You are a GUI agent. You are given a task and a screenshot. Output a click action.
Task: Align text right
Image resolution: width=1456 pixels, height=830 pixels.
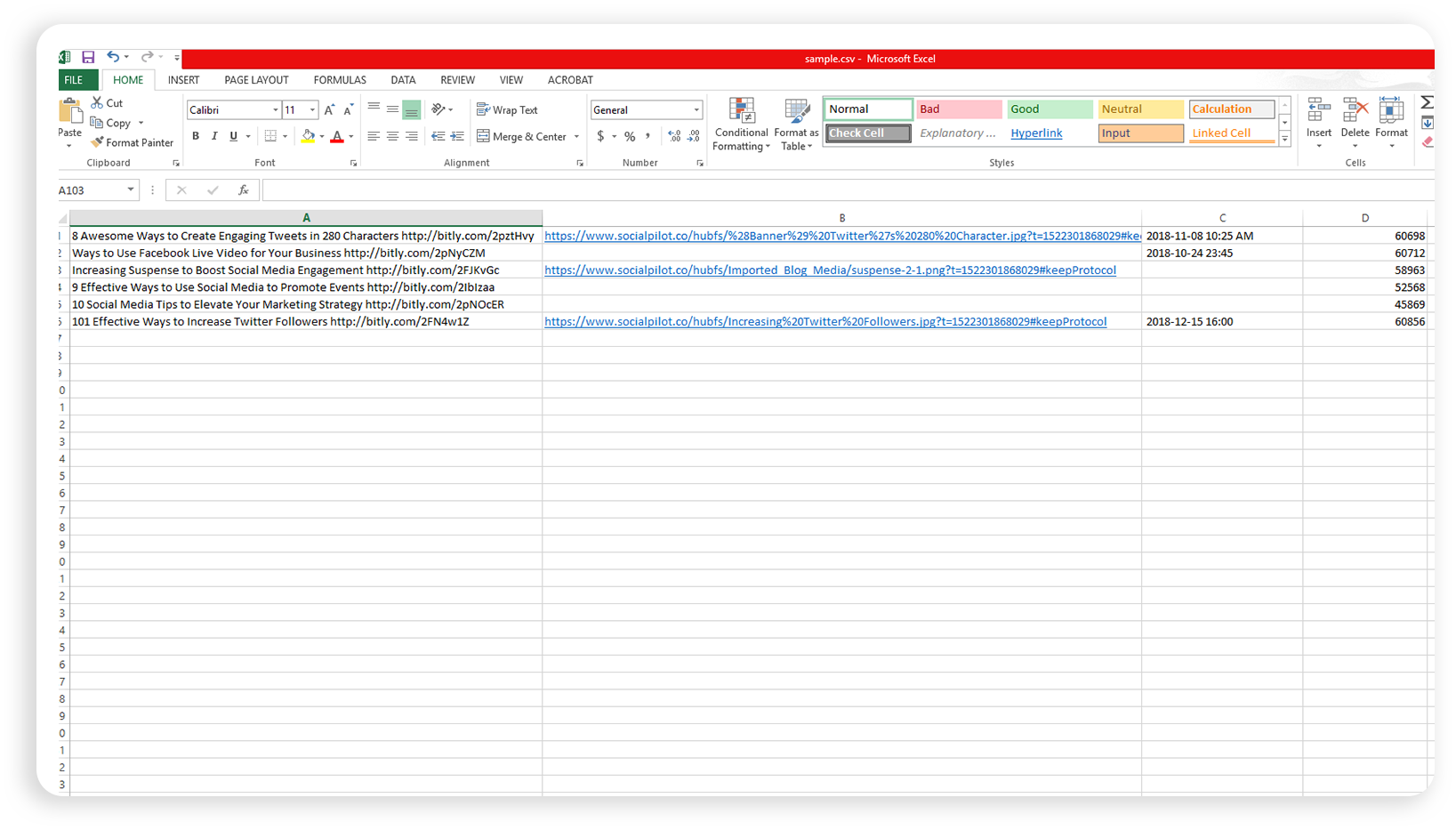tap(411, 136)
